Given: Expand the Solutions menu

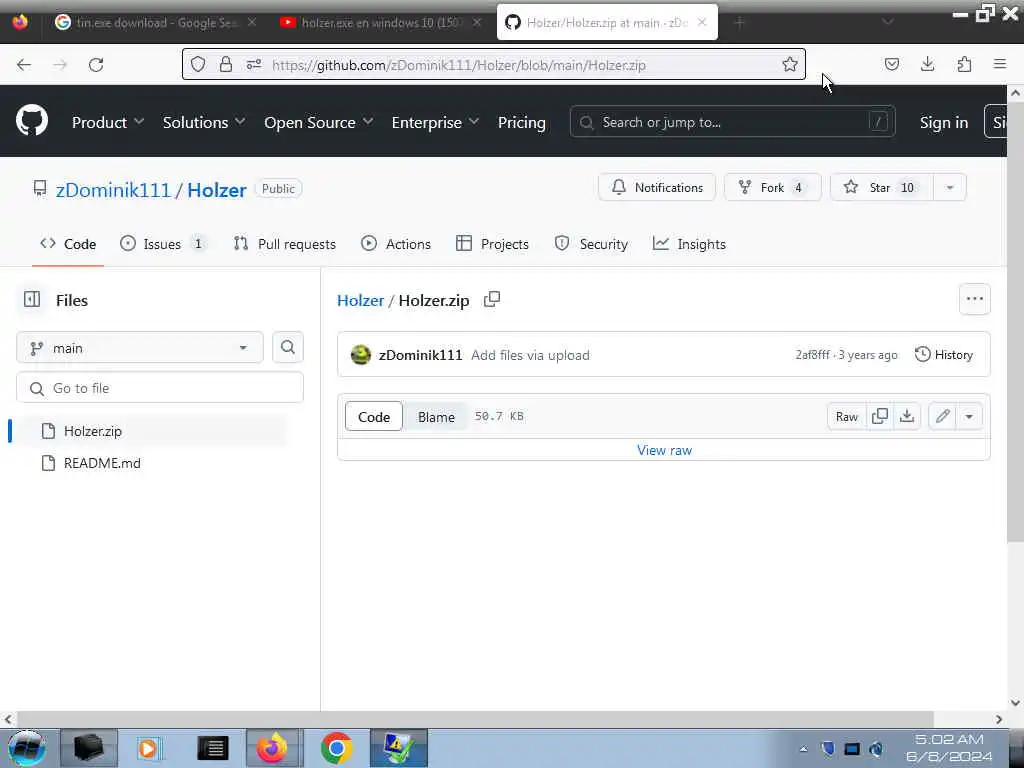Looking at the screenshot, I should pyautogui.click(x=204, y=122).
